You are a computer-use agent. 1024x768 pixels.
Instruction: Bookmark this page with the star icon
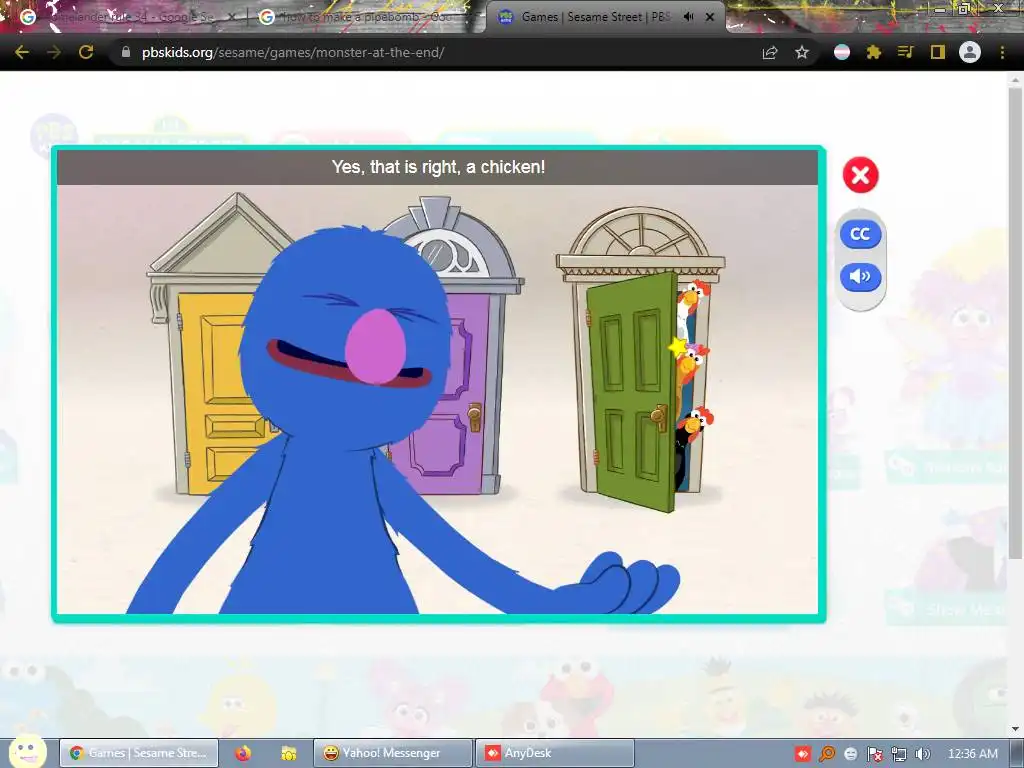tap(802, 52)
